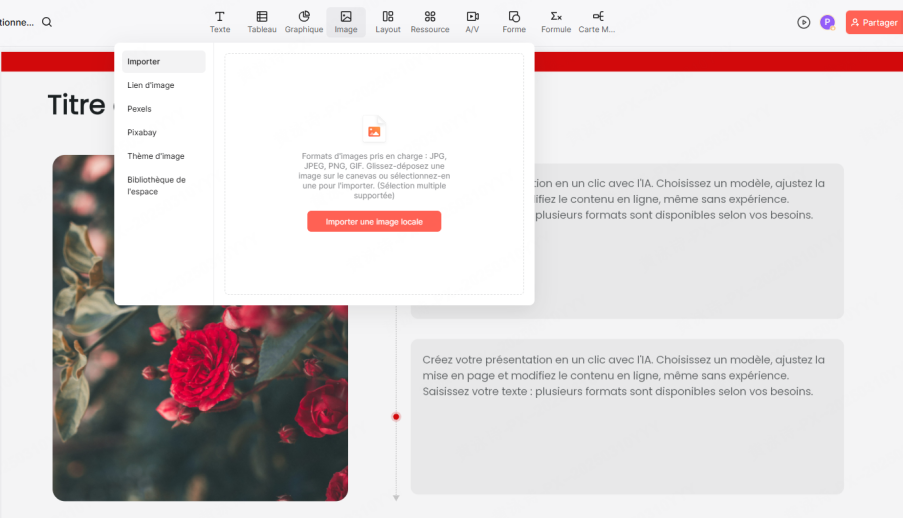The height and width of the screenshot is (518, 903).
Task: Open the Layout tool
Action: point(388,21)
